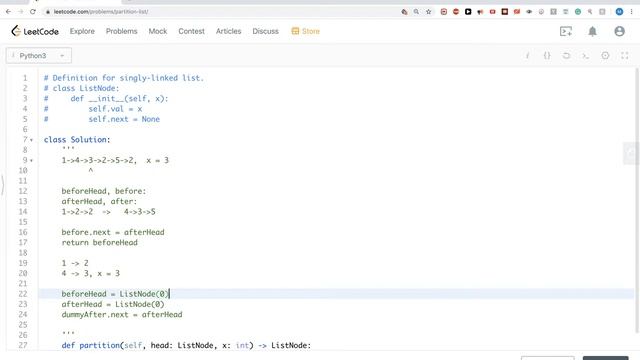This screenshot has width=640, height=360.
Task: Click 'beforeHead, before:' comment line
Action: point(104,191)
